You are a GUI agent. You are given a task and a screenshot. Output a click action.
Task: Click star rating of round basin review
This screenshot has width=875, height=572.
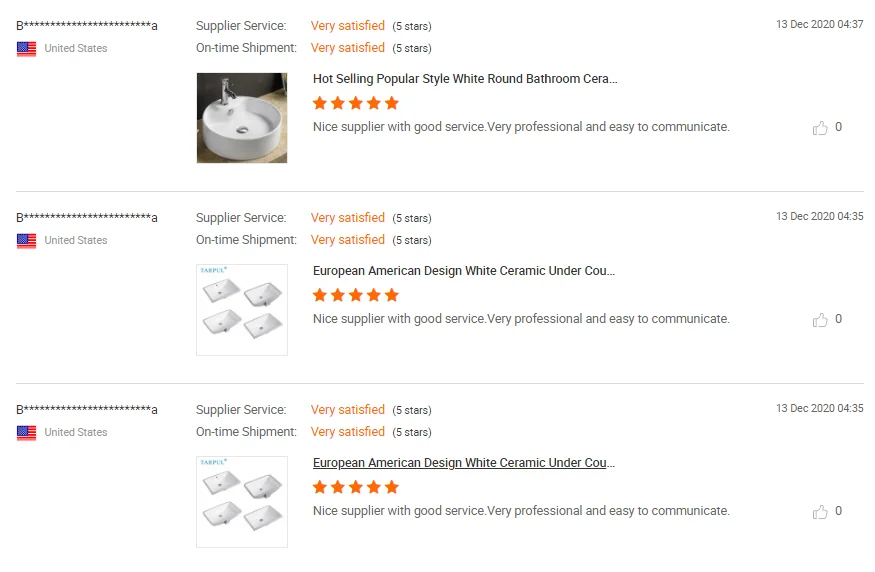356,103
